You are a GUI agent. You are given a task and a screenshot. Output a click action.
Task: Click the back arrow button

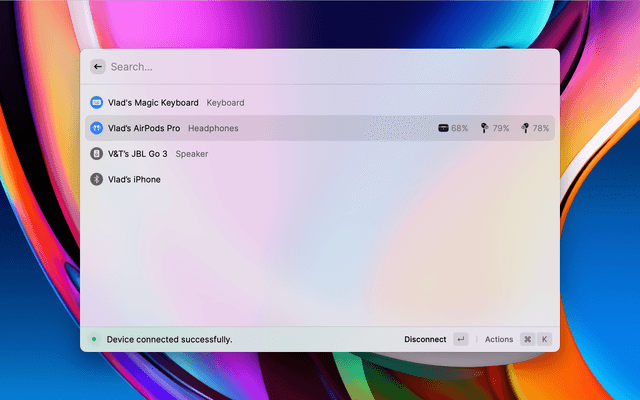click(97, 67)
